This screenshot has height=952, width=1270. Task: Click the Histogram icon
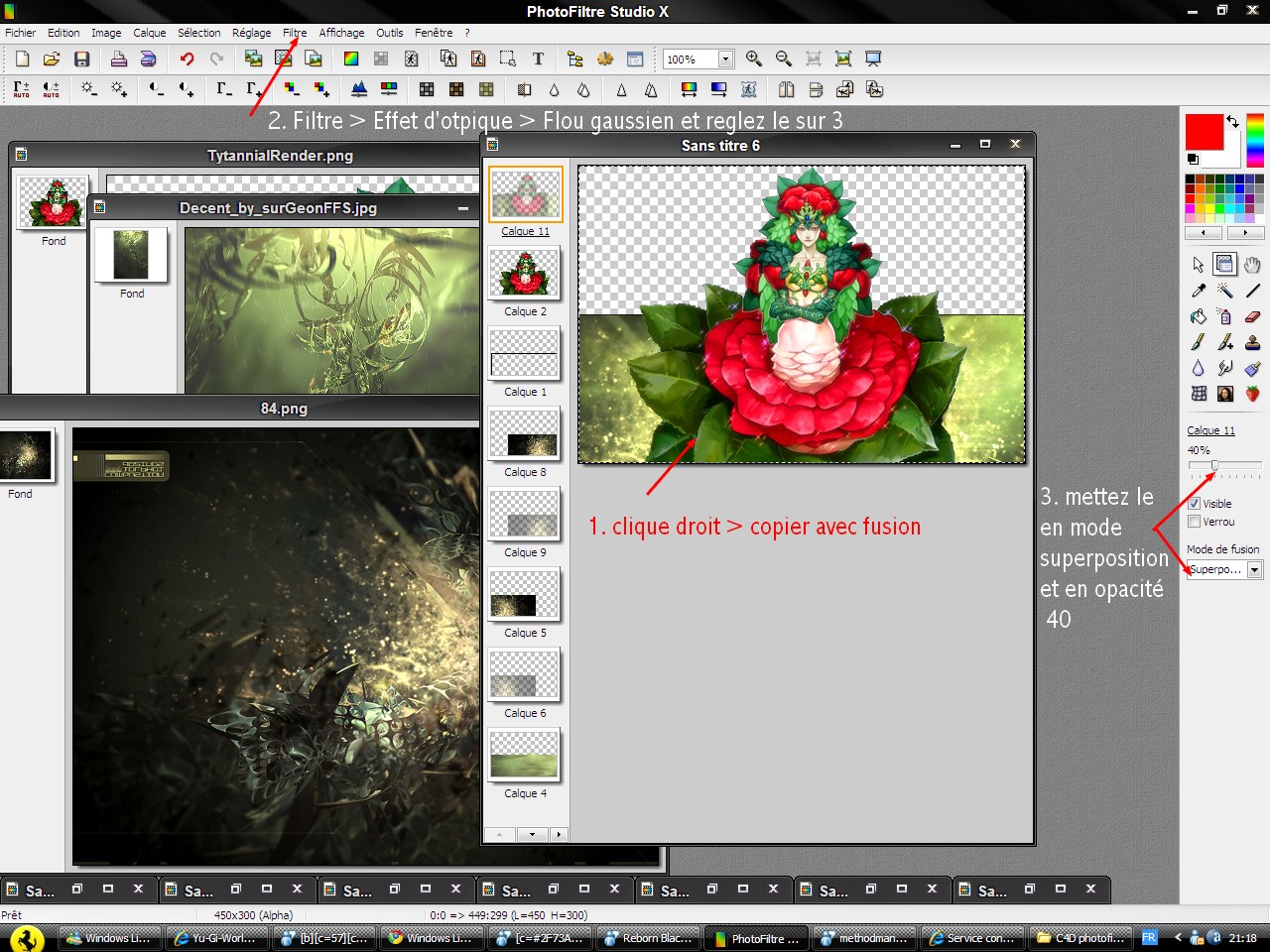(x=359, y=89)
